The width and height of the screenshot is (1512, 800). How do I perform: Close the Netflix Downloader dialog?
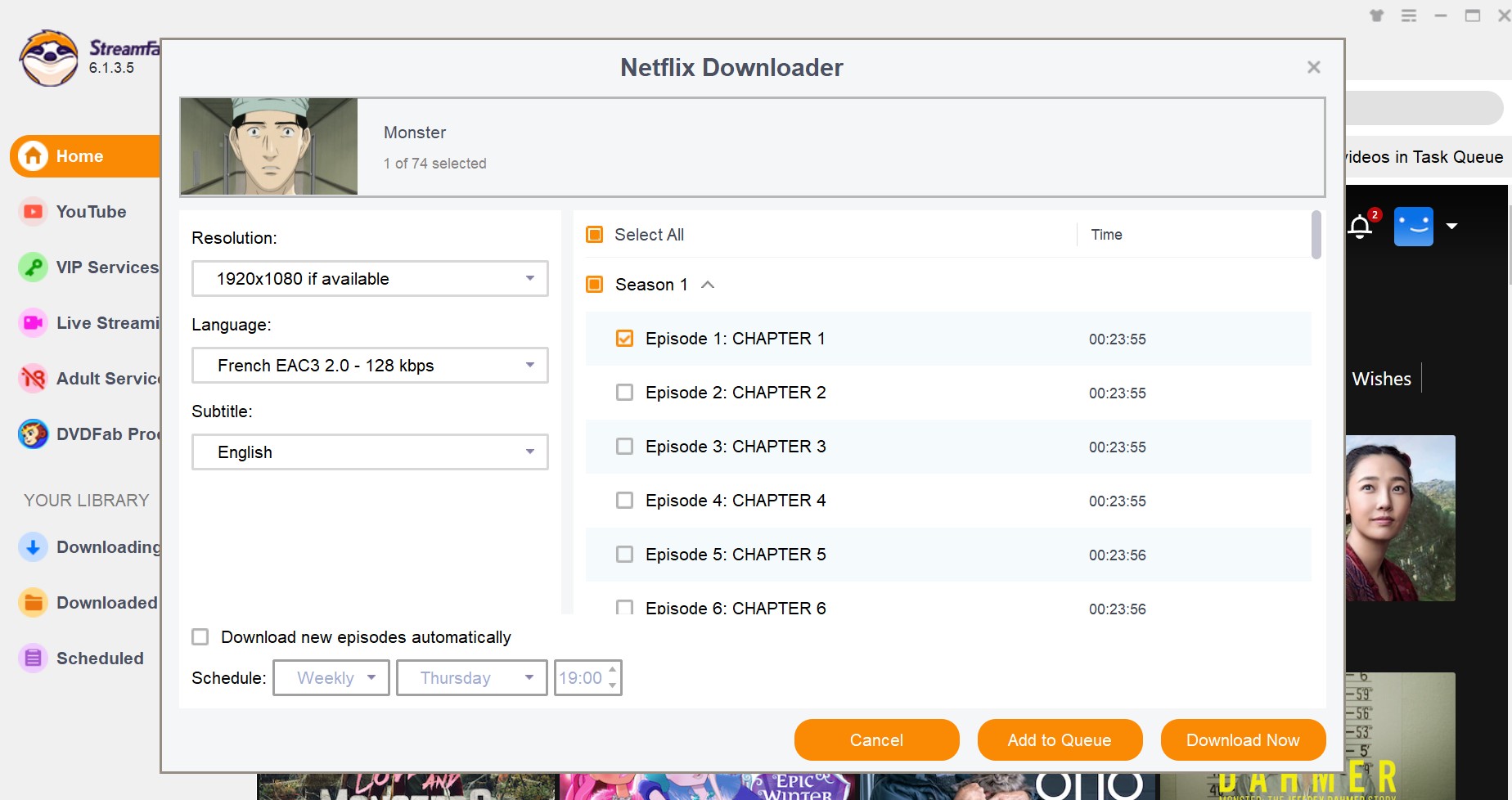click(x=1314, y=67)
